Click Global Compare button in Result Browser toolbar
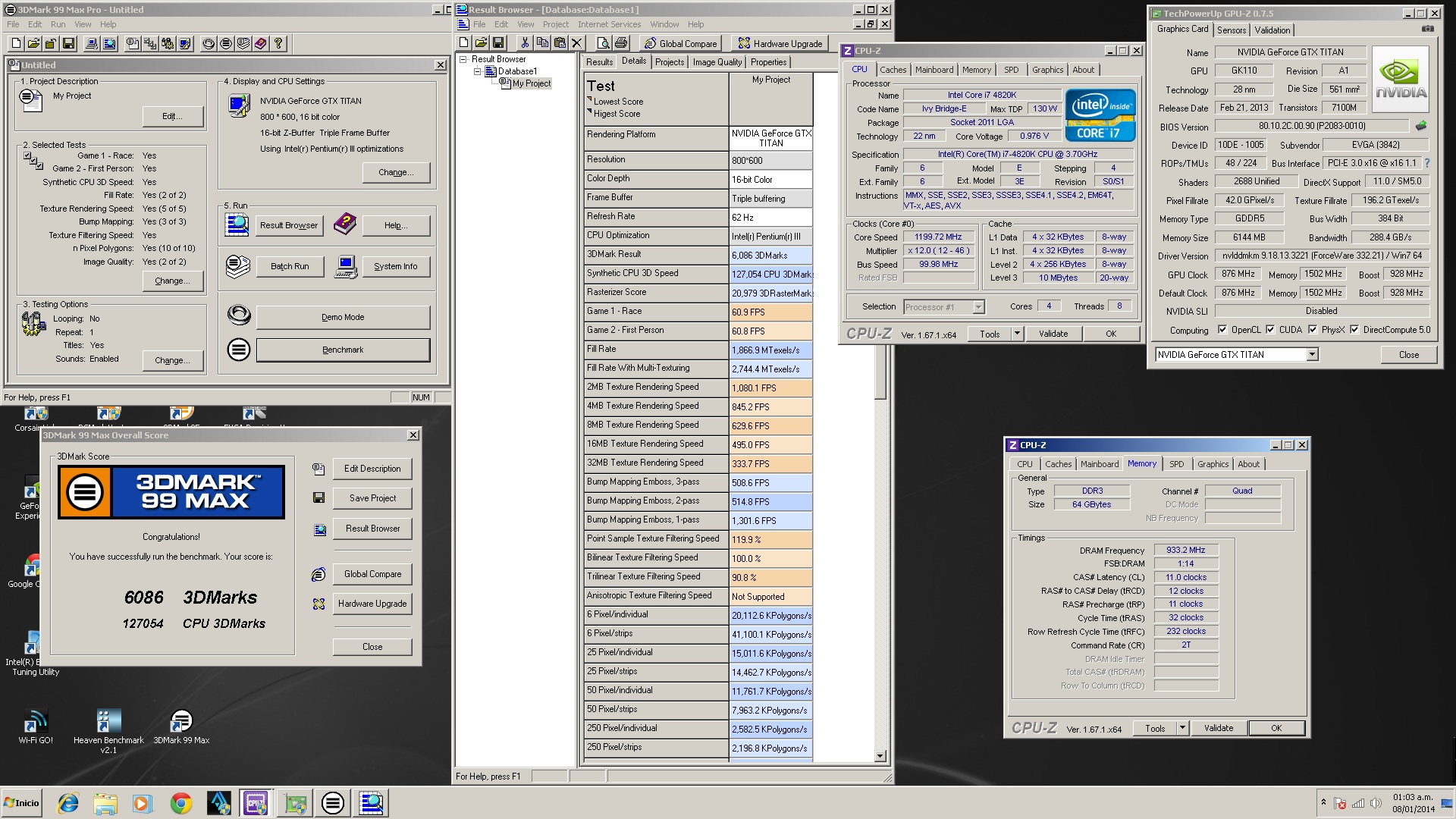The image size is (1456, 819). [x=680, y=43]
